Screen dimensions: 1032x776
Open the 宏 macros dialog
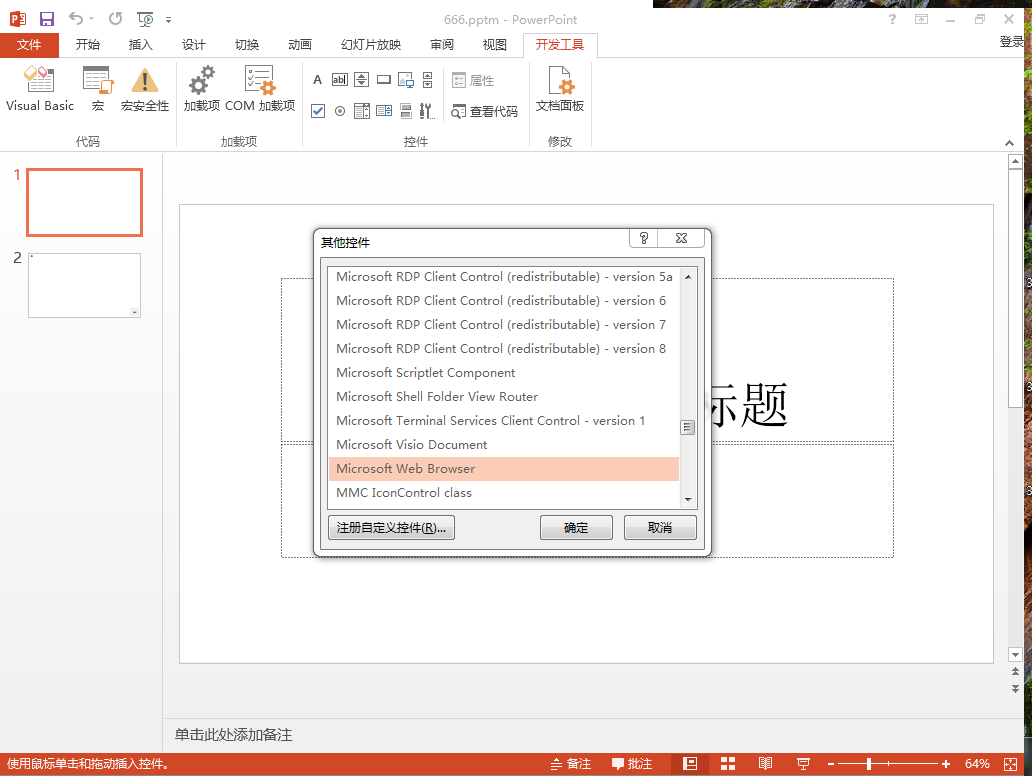(x=98, y=89)
